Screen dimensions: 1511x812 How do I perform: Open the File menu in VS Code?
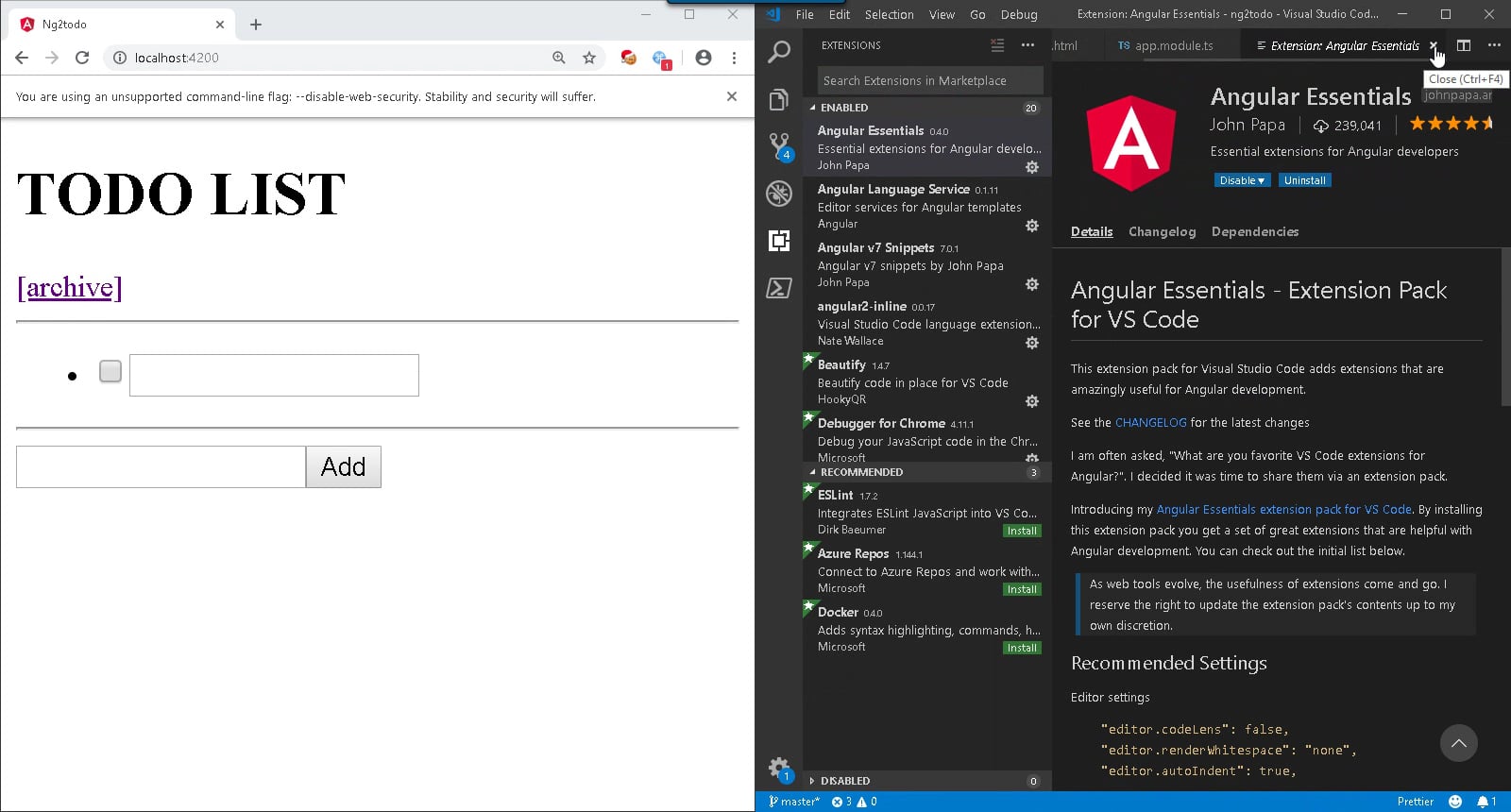coord(805,14)
